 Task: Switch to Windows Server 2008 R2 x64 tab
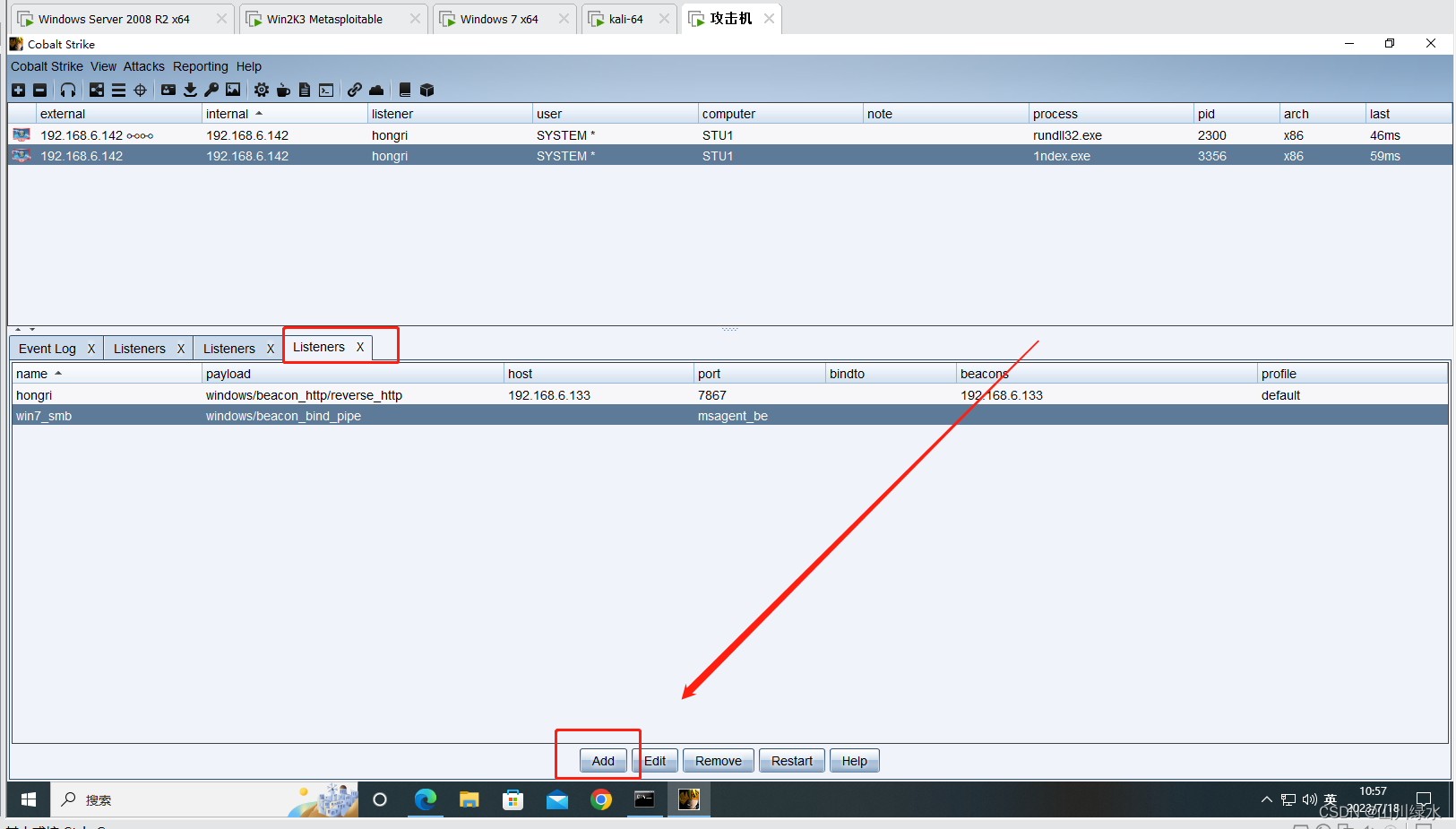(x=114, y=19)
